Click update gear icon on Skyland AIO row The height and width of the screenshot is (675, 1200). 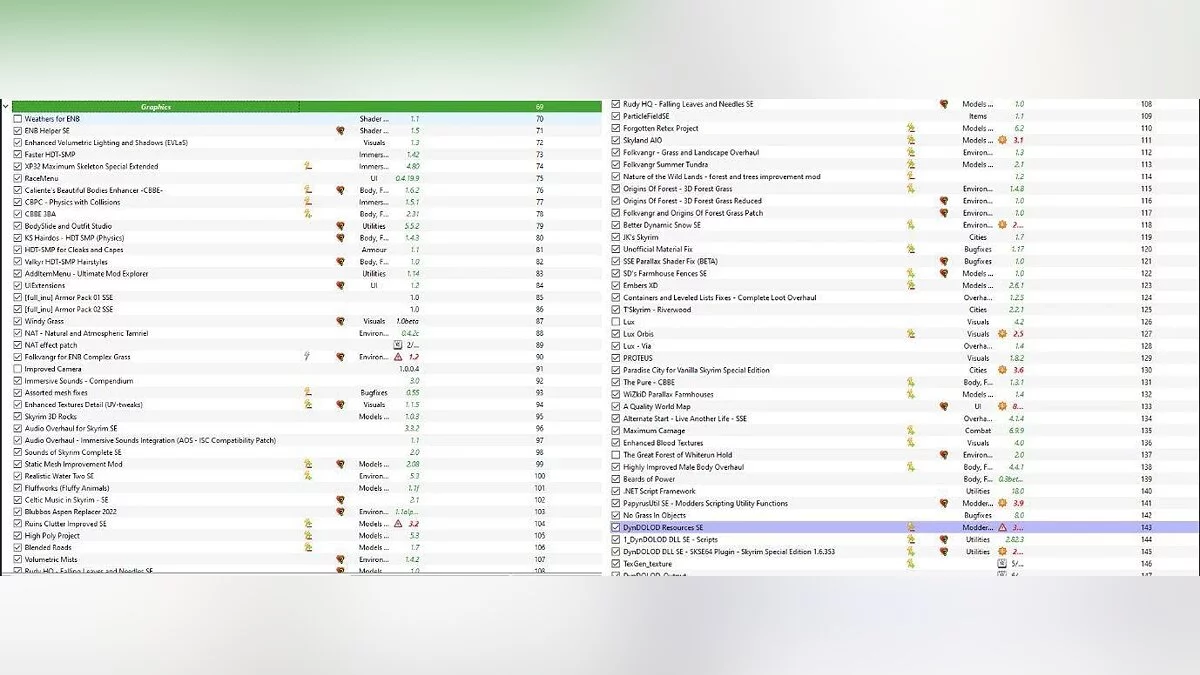pos(1003,141)
